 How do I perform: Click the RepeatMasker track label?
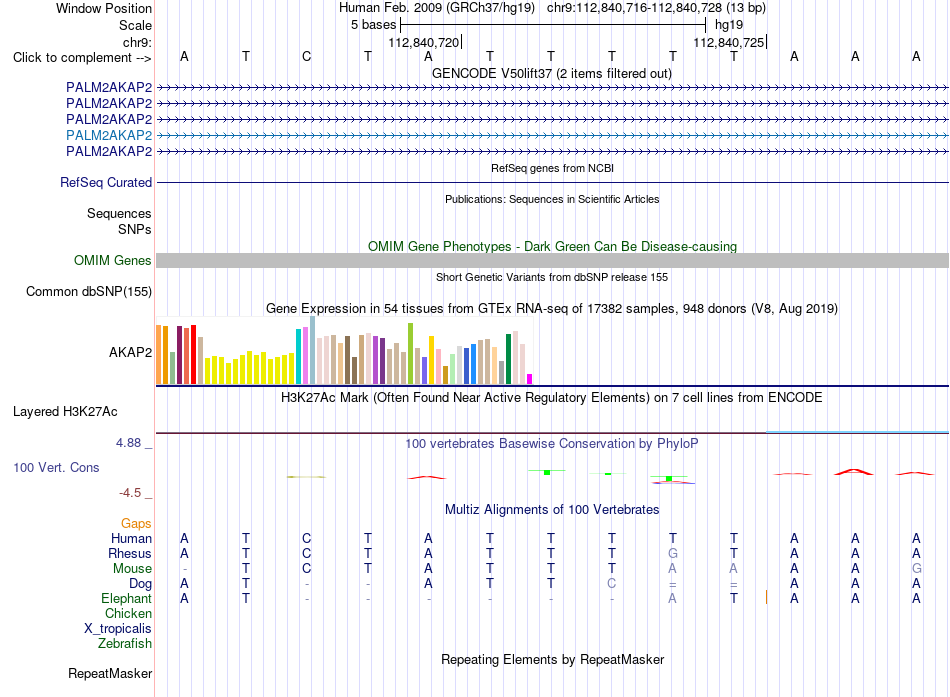tap(110, 673)
